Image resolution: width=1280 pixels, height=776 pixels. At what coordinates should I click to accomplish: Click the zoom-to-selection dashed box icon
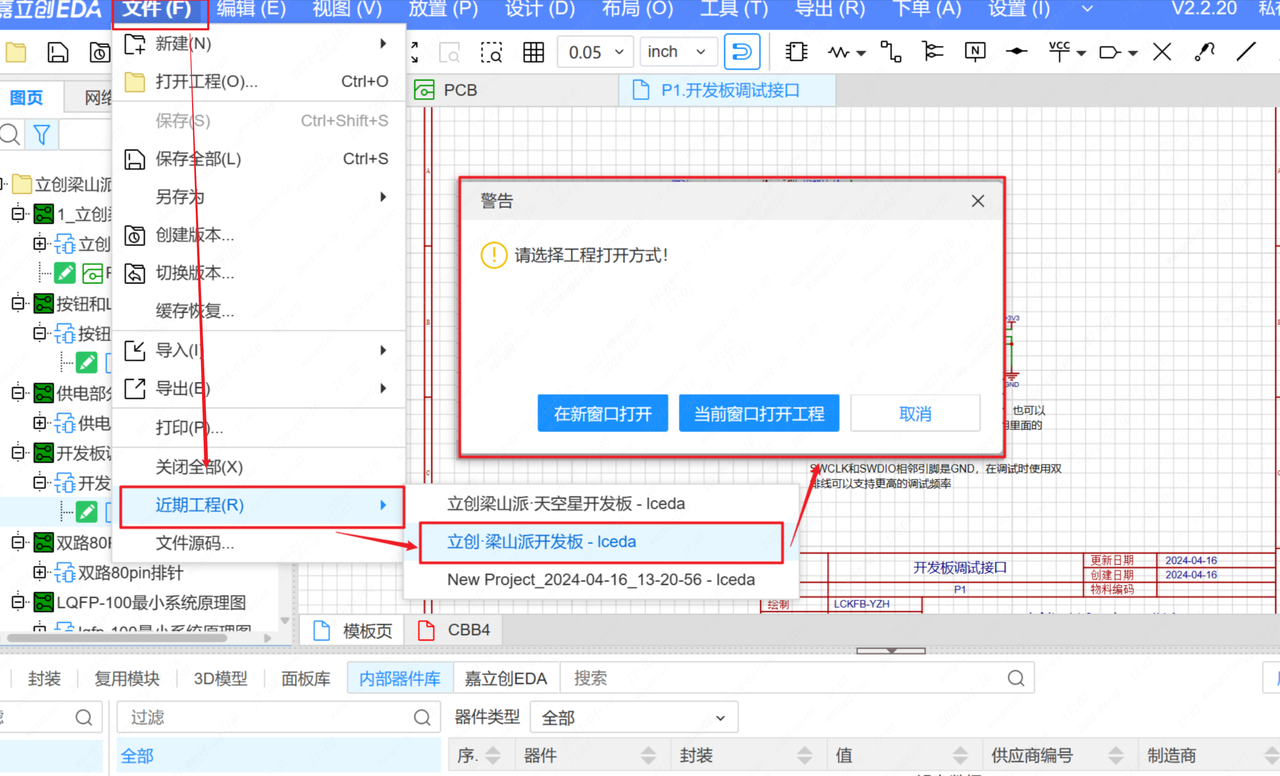point(491,52)
